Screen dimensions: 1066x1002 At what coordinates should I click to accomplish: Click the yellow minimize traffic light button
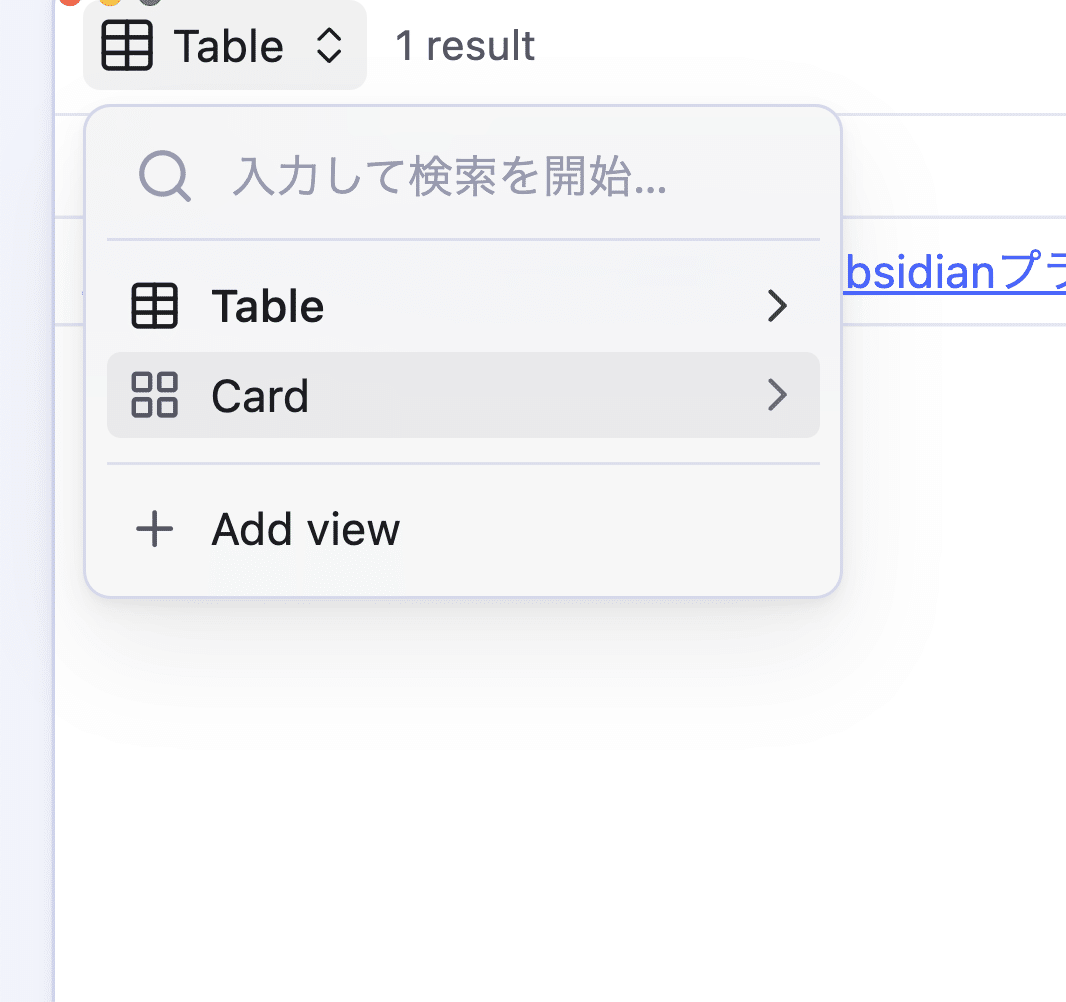tap(108, 4)
